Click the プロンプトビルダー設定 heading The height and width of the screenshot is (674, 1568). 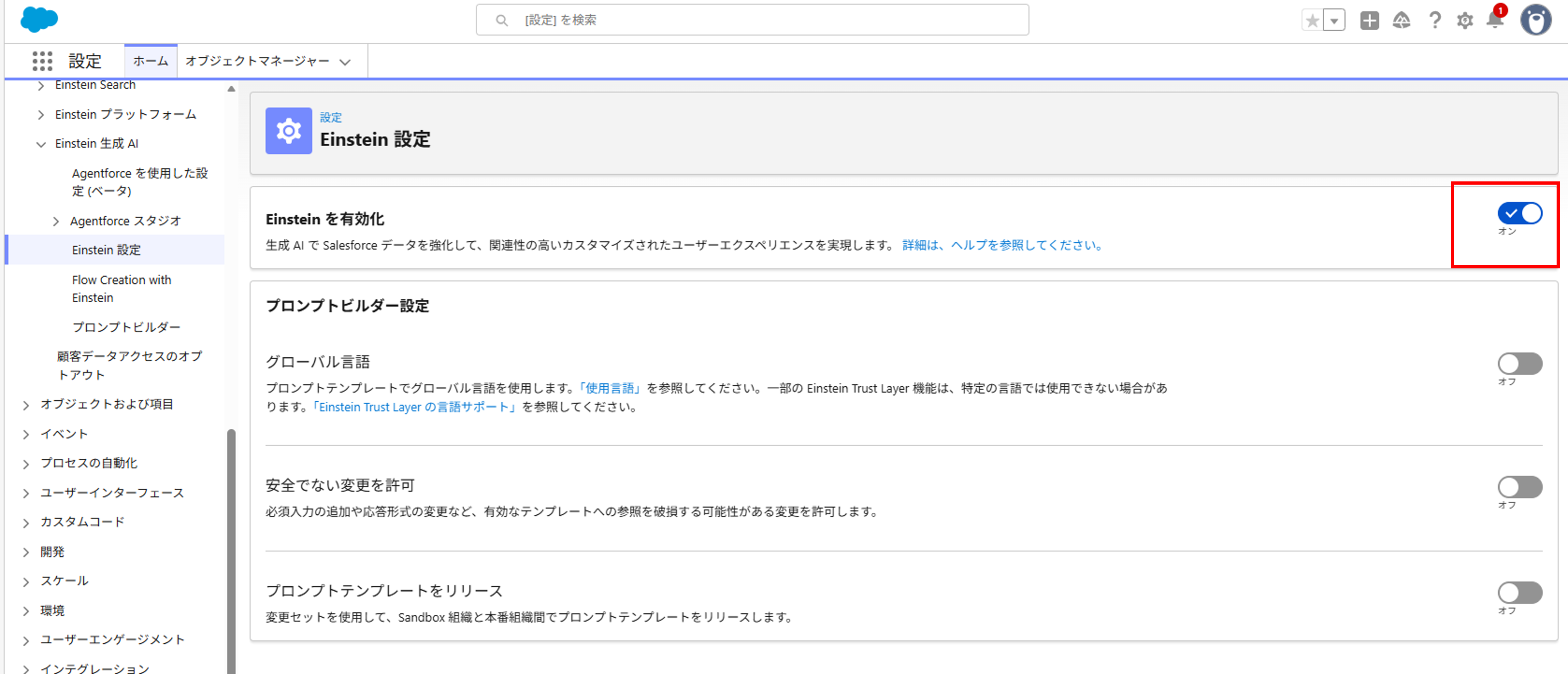pyautogui.click(x=347, y=306)
